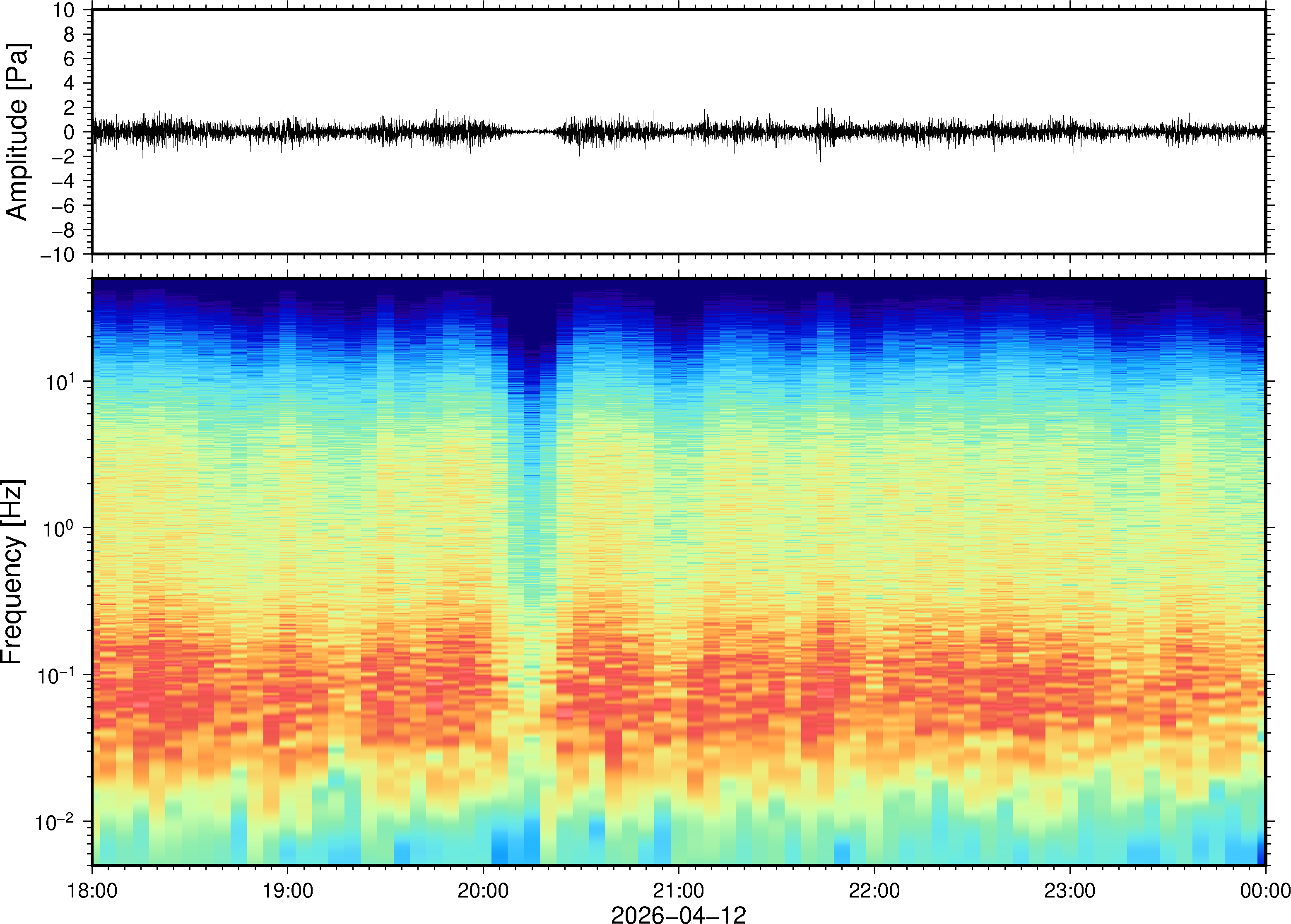This screenshot has height=924, width=1291.
Task: Click the 10 amplitude tick label at top
Action: pos(64,10)
